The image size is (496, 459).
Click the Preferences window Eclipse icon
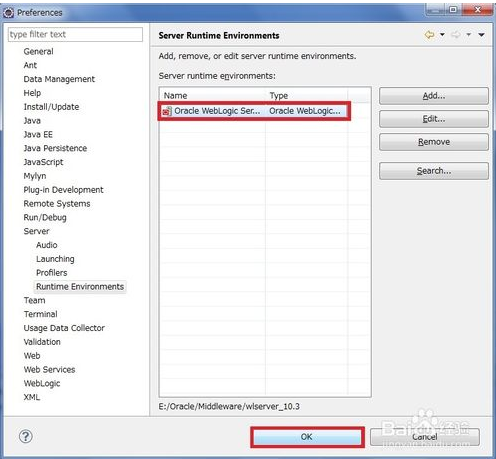coord(8,13)
